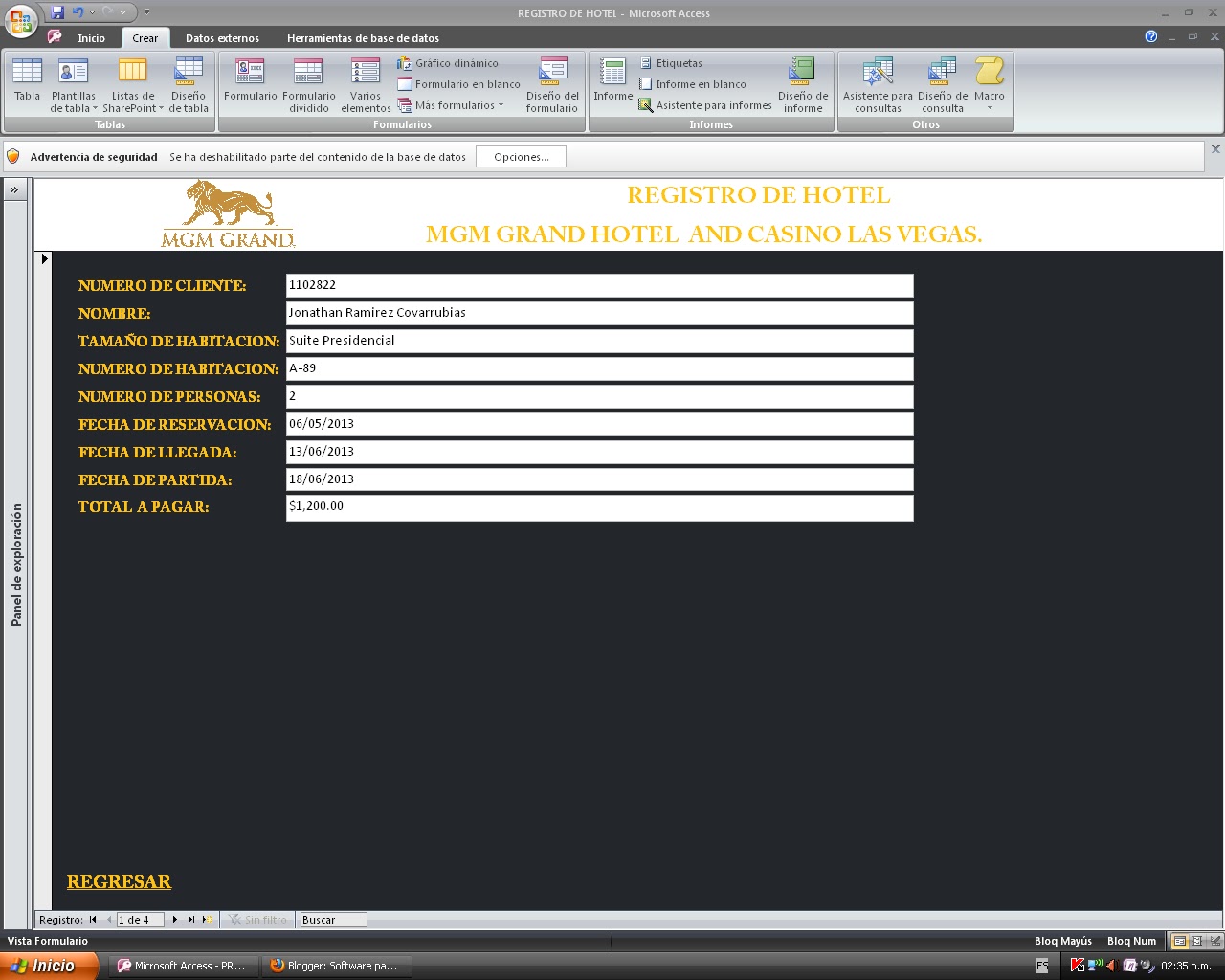This screenshot has height=980, width=1225.
Task: Switch to Blogger Firefox taskbar button
Action: pos(335,966)
